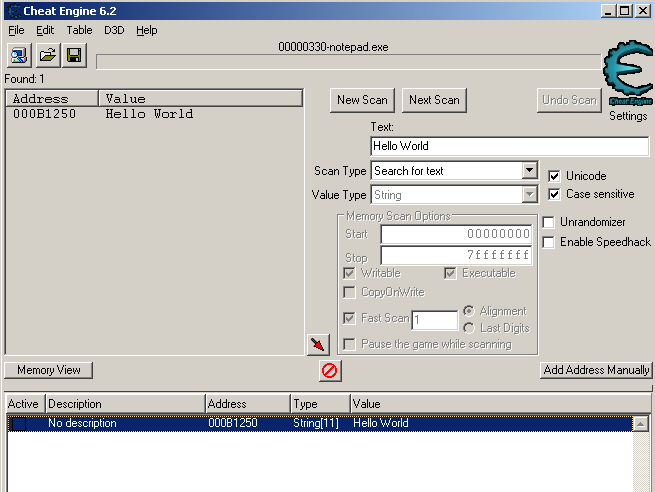Click the red clear list icon
Screen dimensions: 655x492
pos(329,371)
